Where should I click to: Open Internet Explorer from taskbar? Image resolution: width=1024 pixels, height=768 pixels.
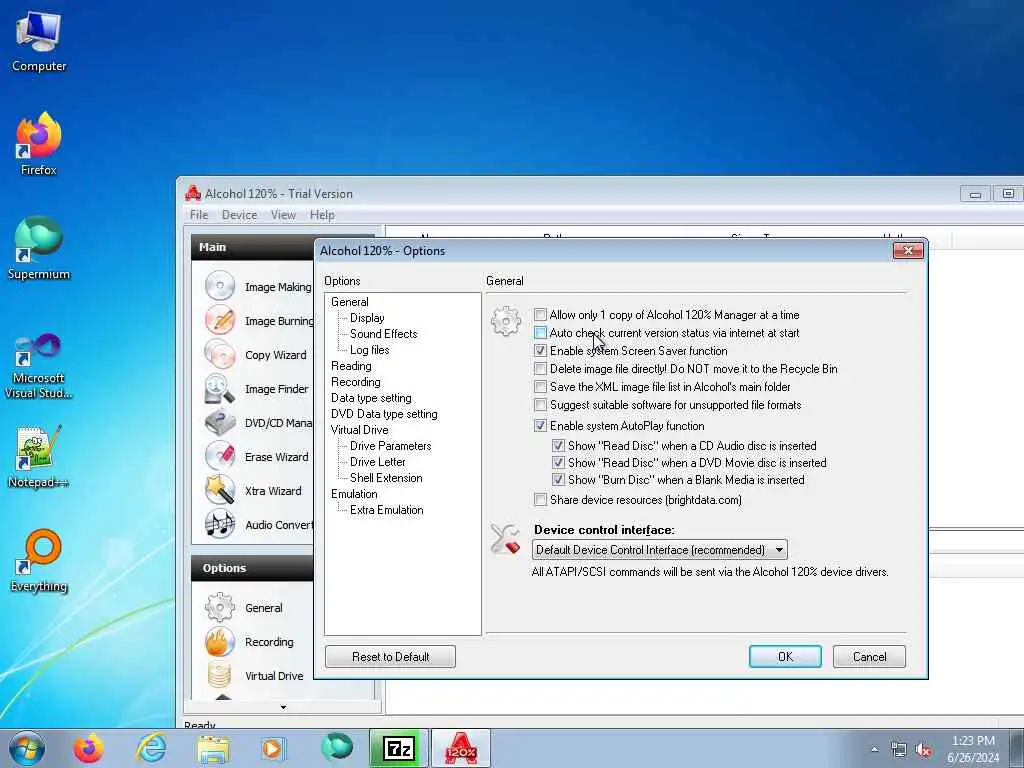pos(151,748)
